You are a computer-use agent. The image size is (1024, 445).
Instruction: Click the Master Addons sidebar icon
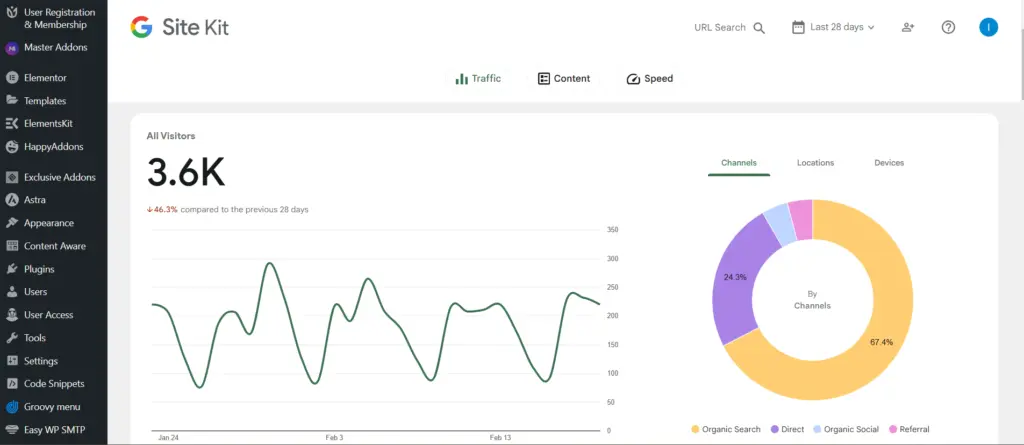pyautogui.click(x=12, y=48)
